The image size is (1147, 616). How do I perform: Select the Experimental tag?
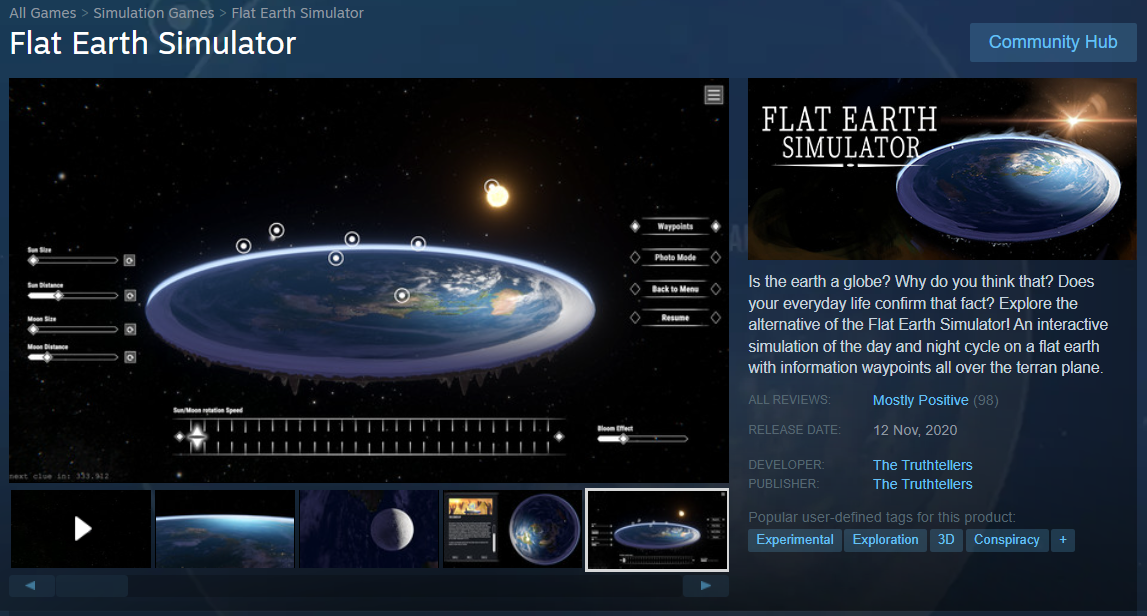pyautogui.click(x=794, y=540)
